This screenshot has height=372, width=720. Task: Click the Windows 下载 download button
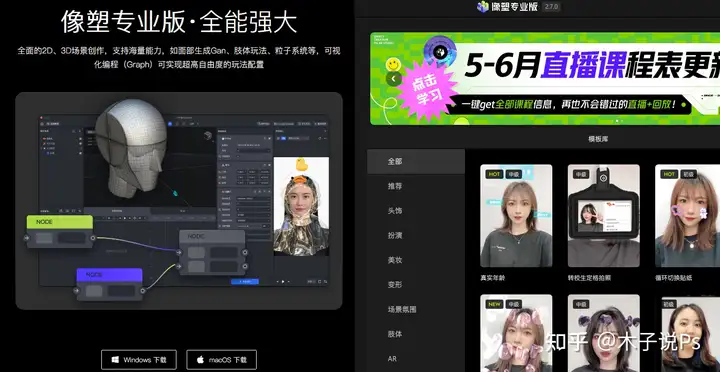point(139,360)
